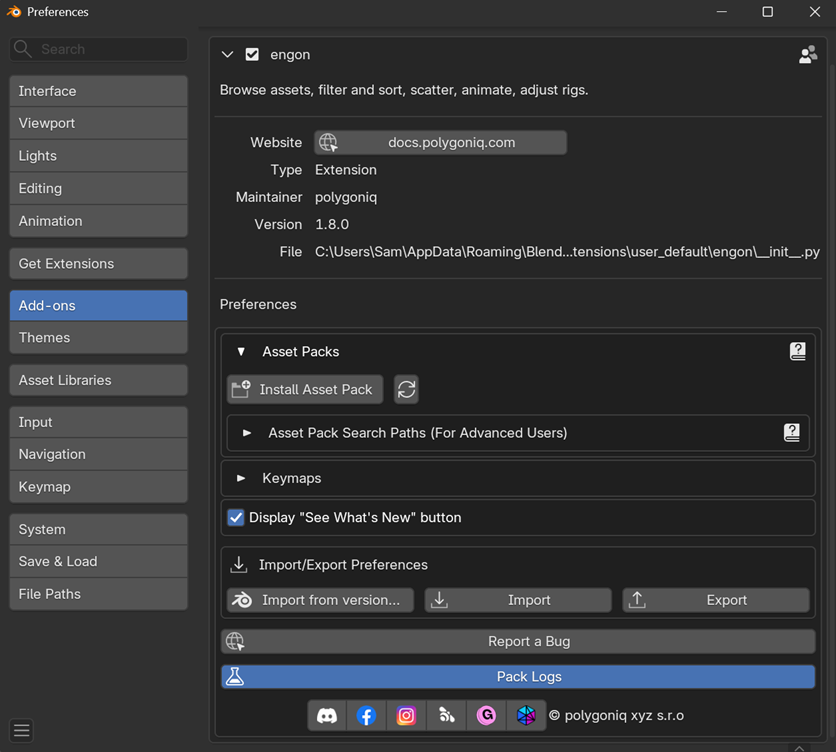Viewport: 836px width, 752px height.
Task: Open Navigation preferences
Action: pos(99,454)
